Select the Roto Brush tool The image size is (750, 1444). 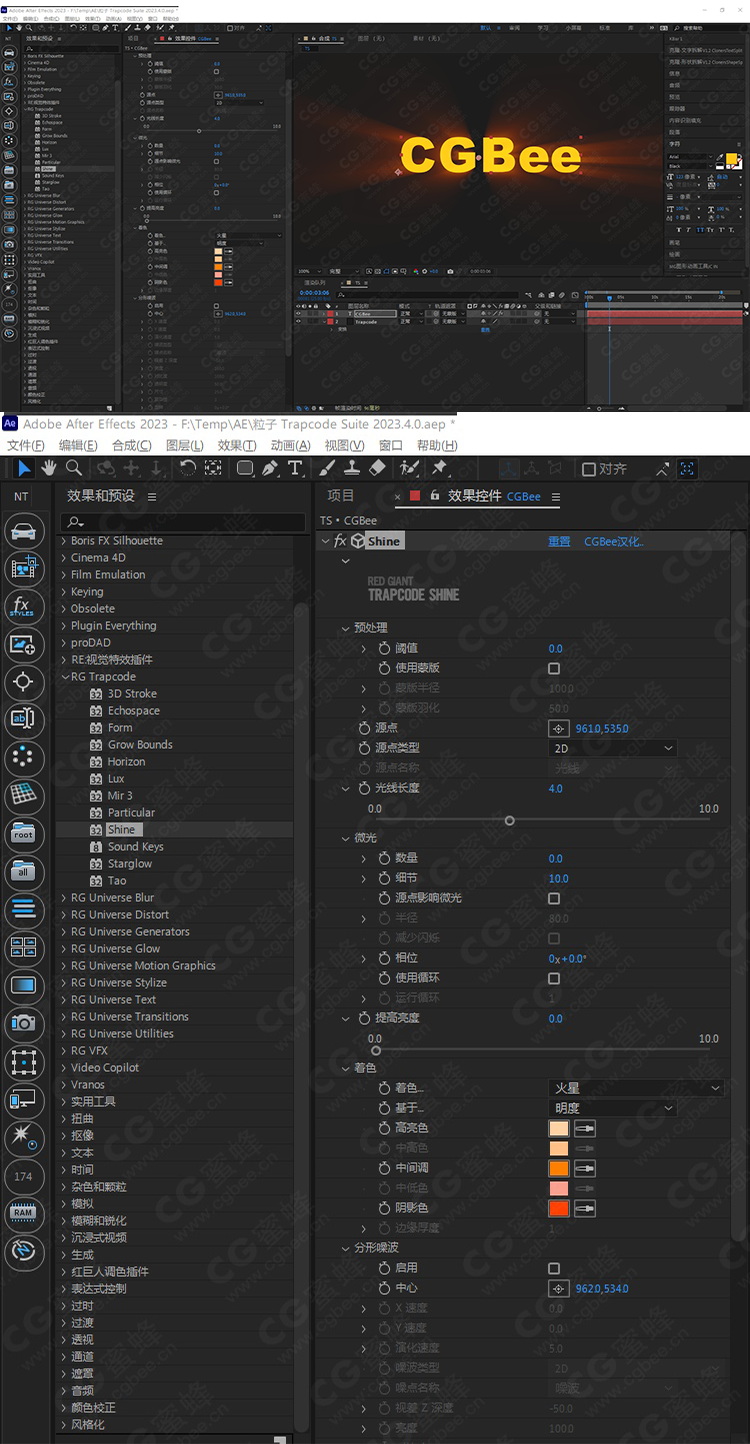409,468
